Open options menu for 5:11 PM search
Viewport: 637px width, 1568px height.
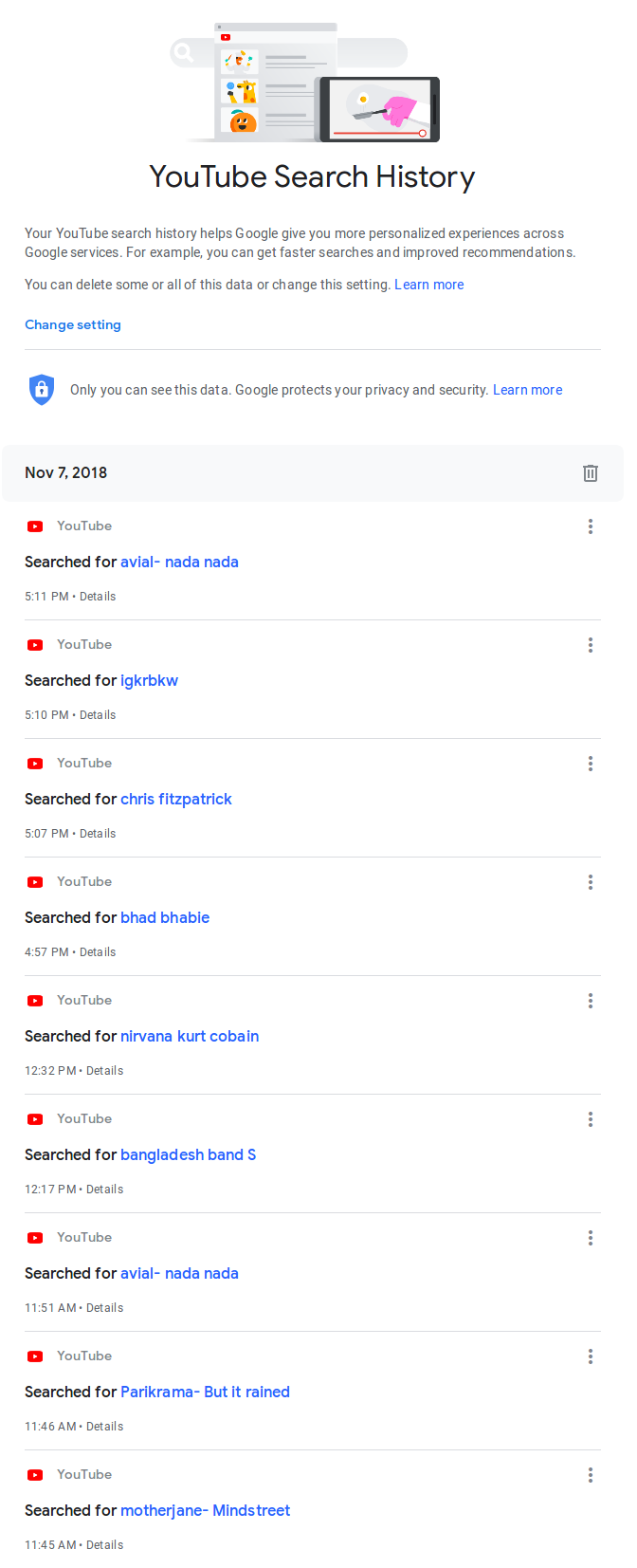coord(590,526)
